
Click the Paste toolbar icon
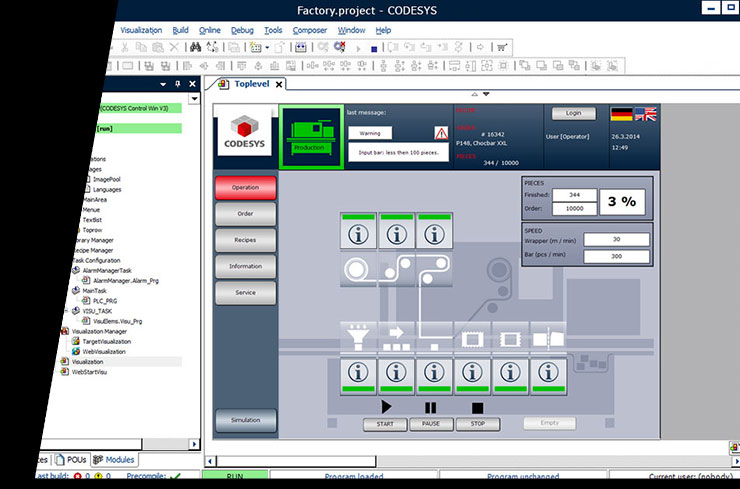click(x=158, y=47)
